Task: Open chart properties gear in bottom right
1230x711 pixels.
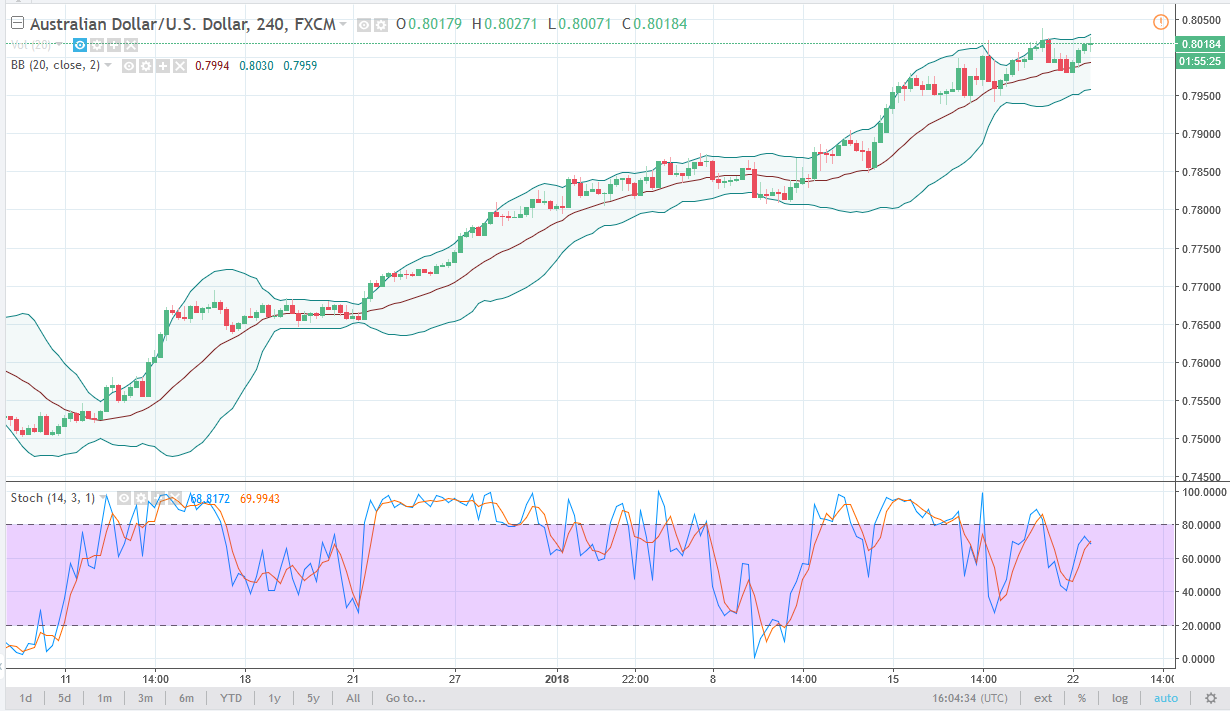Action: (1210, 698)
